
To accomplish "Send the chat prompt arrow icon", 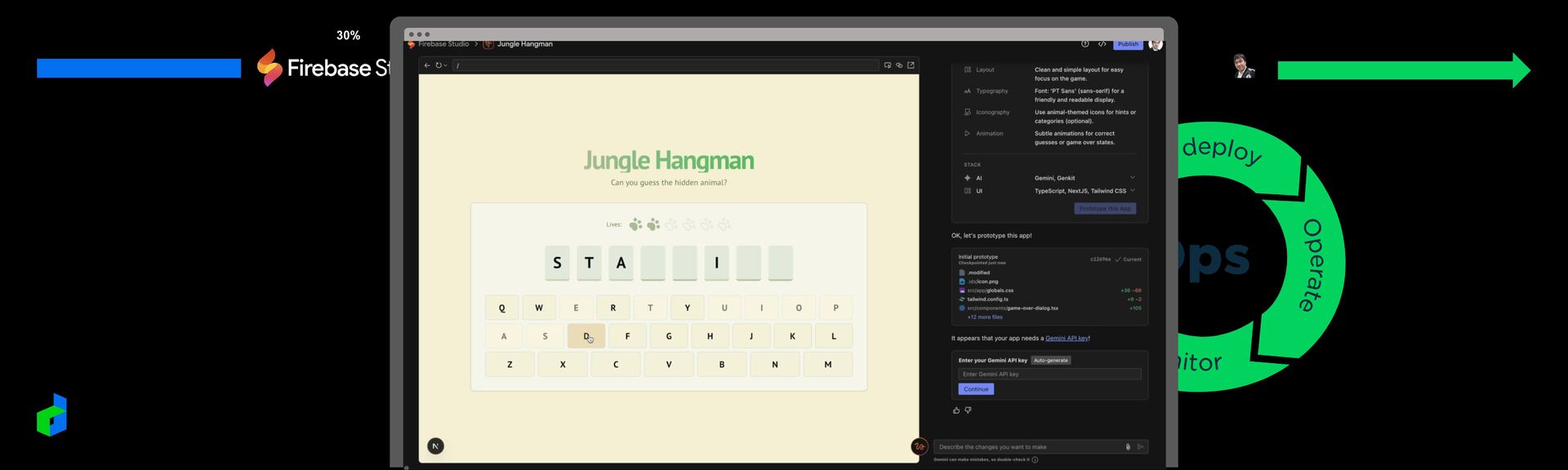I will click(x=1141, y=446).
